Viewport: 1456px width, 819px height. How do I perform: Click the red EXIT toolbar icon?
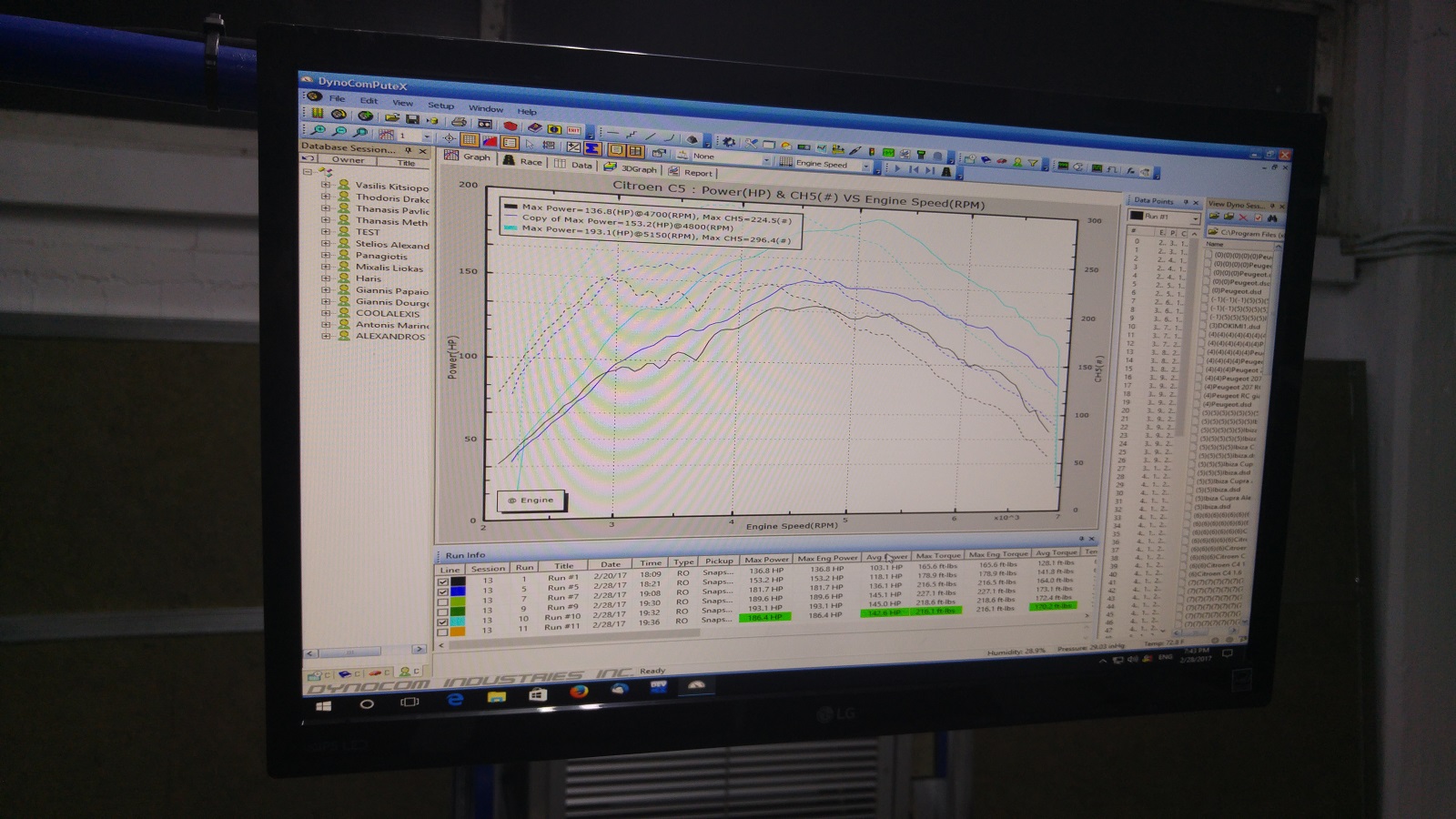pyautogui.click(x=574, y=130)
